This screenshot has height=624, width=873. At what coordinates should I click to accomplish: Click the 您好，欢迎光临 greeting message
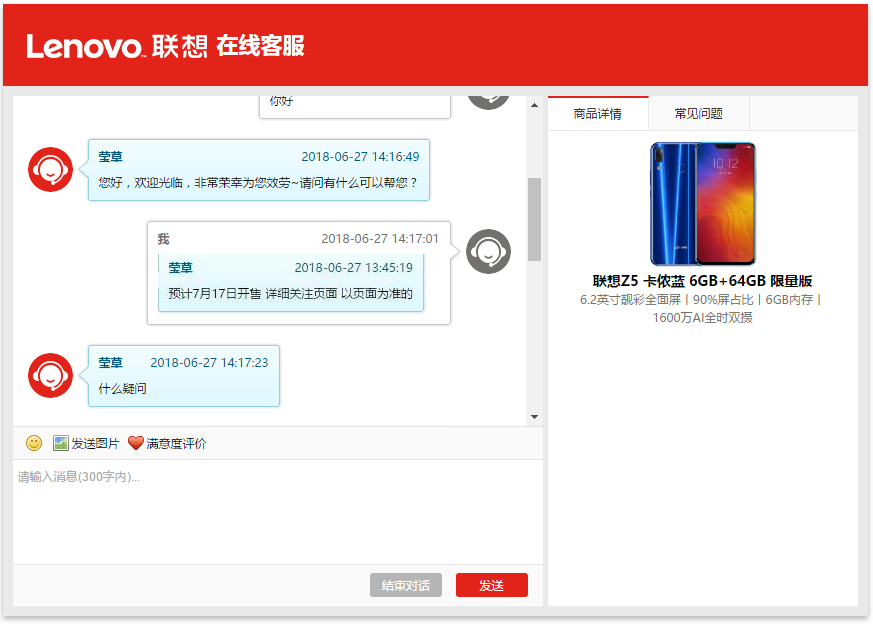(x=259, y=170)
